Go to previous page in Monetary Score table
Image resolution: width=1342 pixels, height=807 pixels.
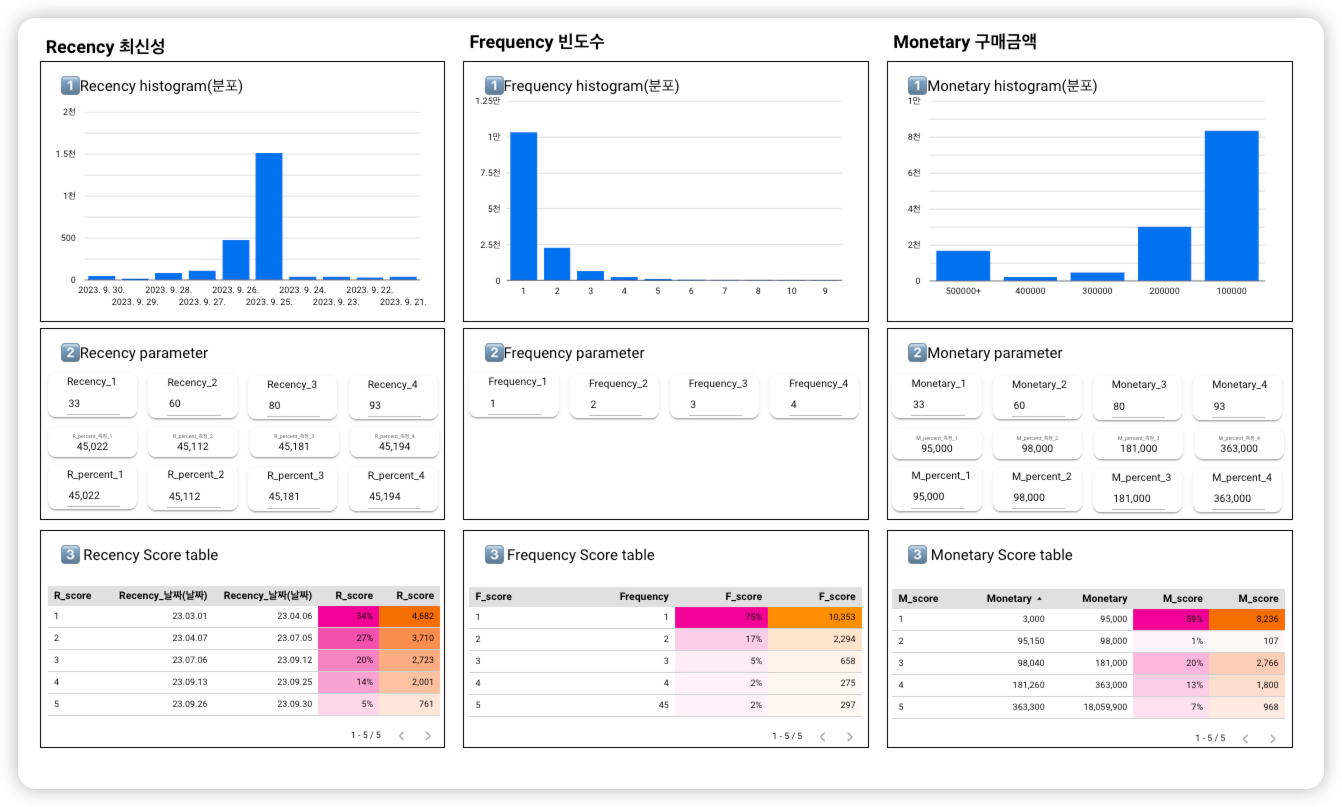[x=1246, y=739]
